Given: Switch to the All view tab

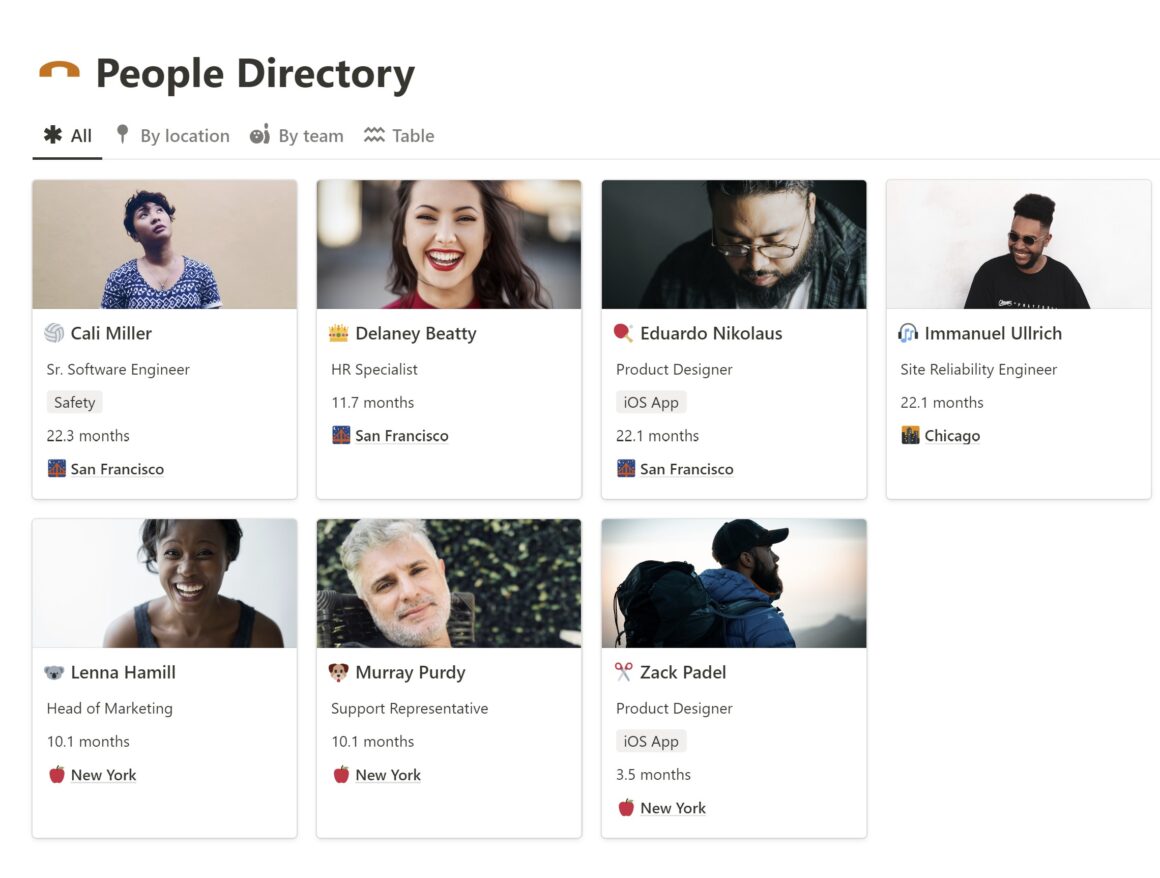Looking at the screenshot, I should coord(67,136).
